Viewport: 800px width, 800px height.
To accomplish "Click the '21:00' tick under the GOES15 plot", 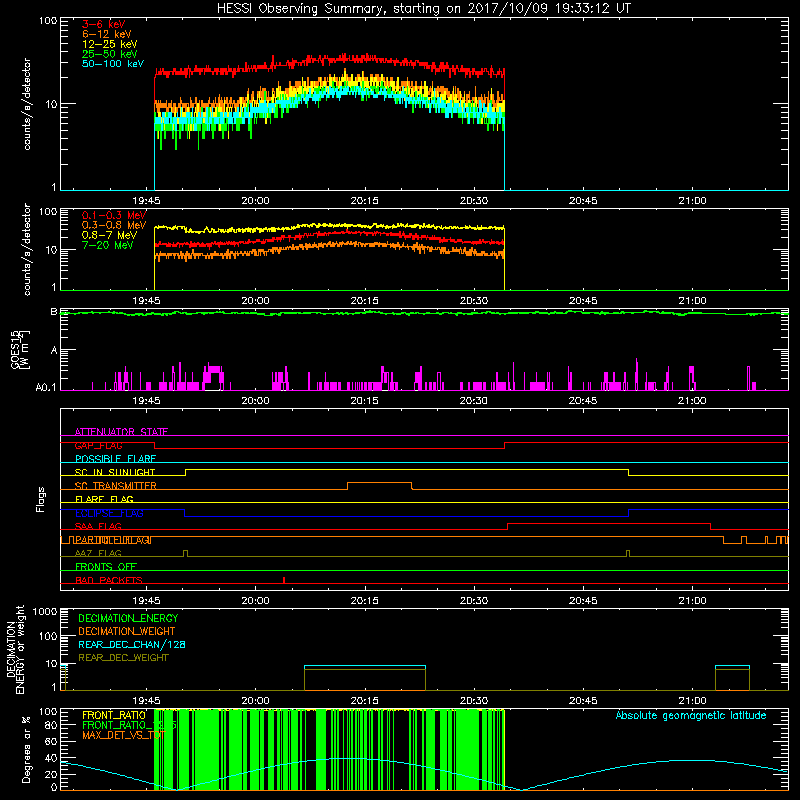I will click(692, 401).
